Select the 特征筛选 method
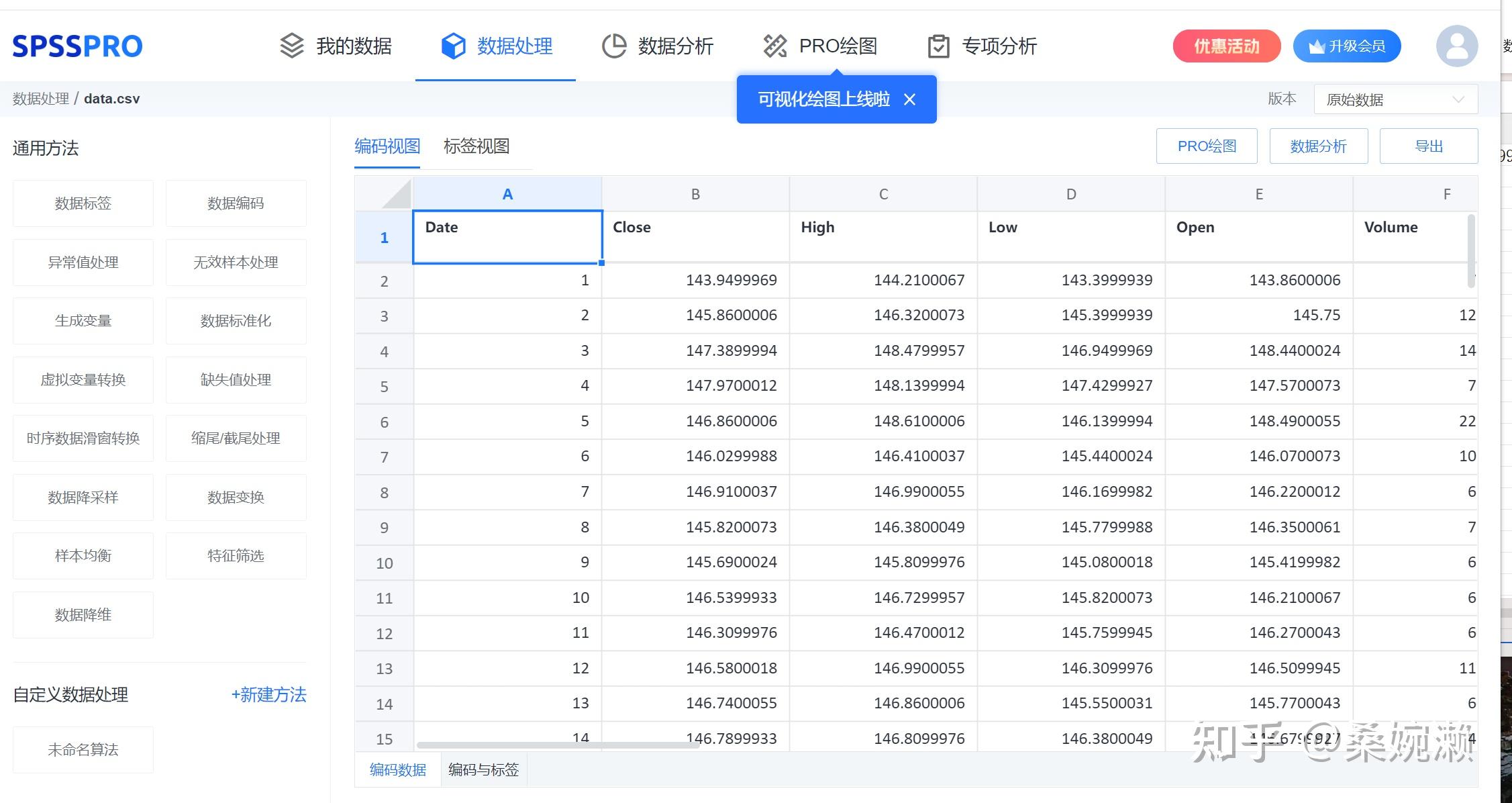1512x803 pixels. point(236,556)
